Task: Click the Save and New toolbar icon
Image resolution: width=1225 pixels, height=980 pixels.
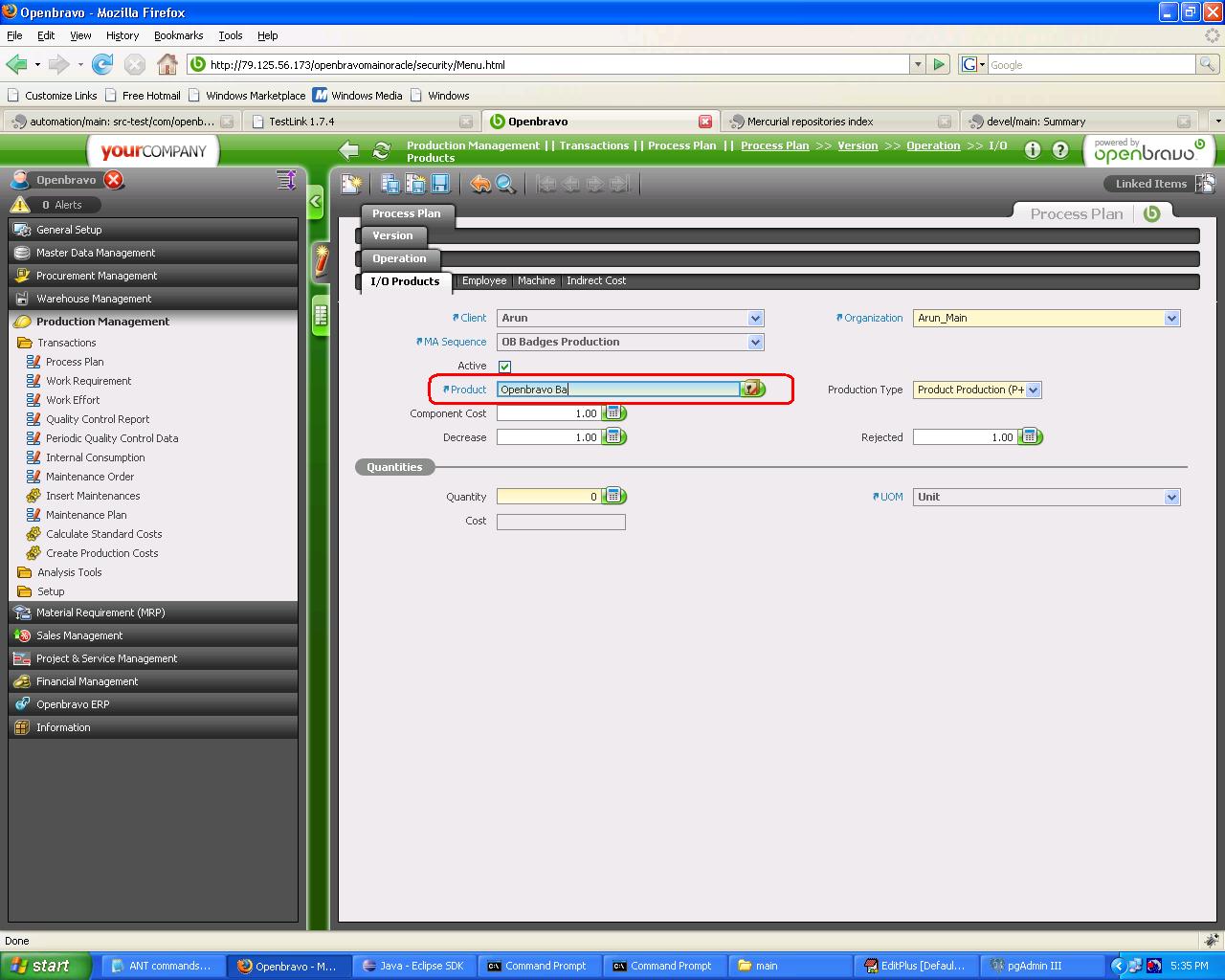Action: point(415,184)
